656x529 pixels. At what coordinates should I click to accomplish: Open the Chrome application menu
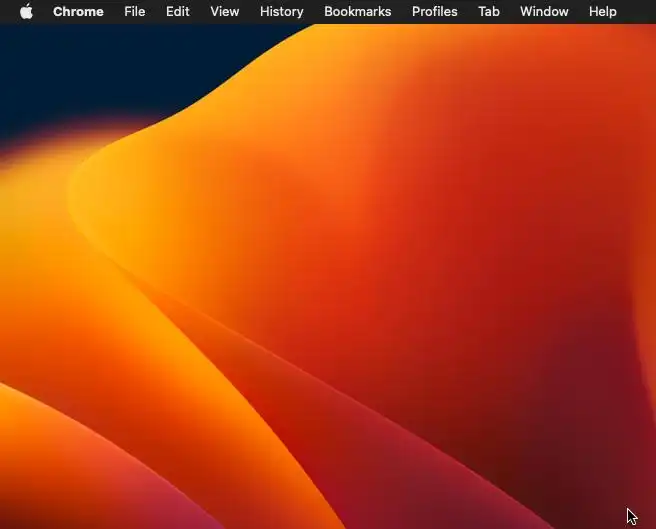click(x=78, y=11)
